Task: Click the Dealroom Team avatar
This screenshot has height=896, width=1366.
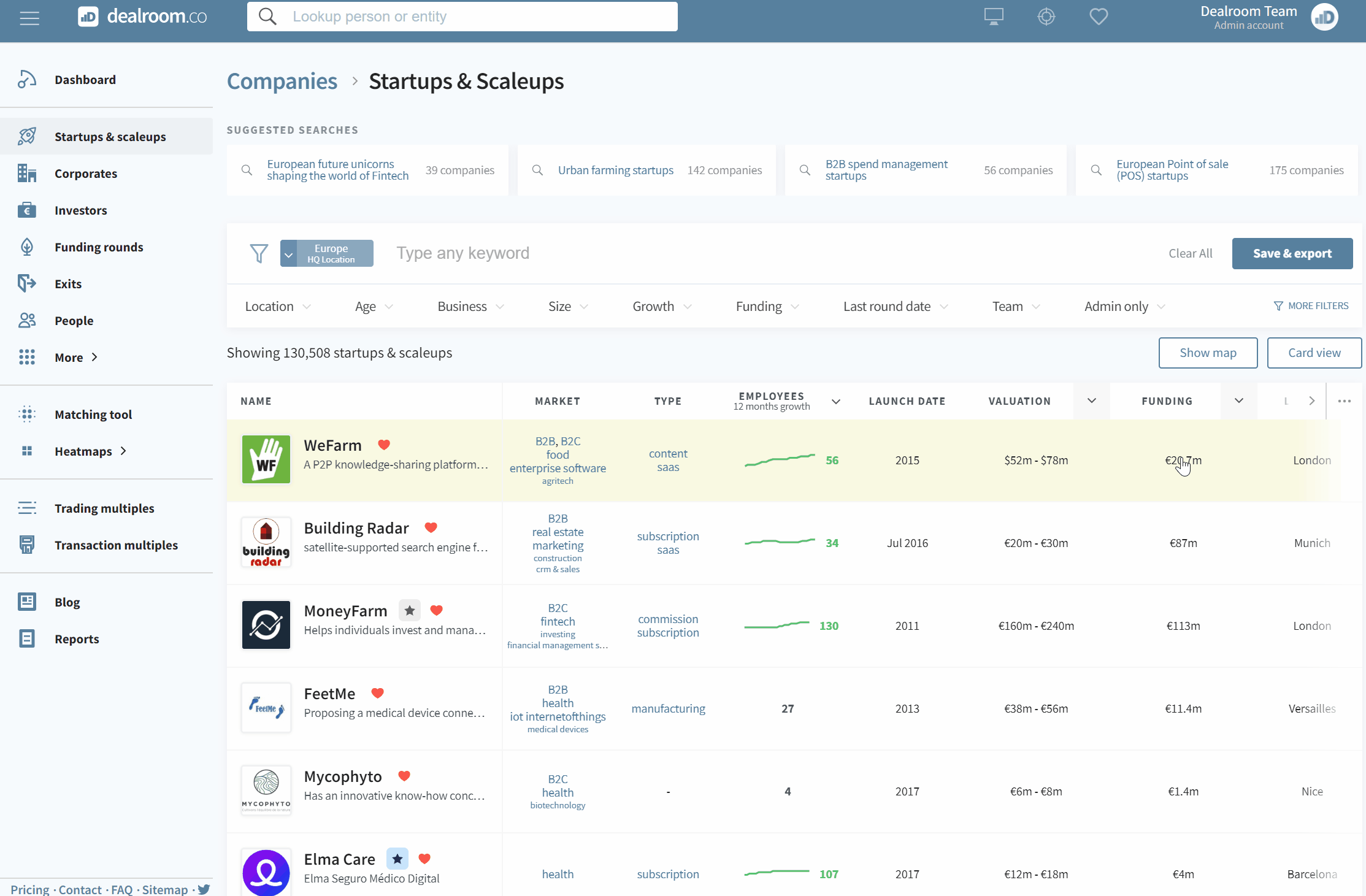Action: point(1324,17)
